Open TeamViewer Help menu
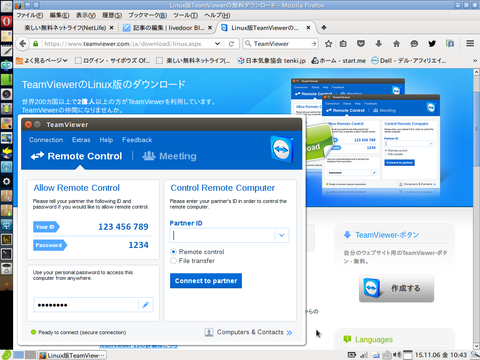Viewport: 480px width, 360px height. 106,140
